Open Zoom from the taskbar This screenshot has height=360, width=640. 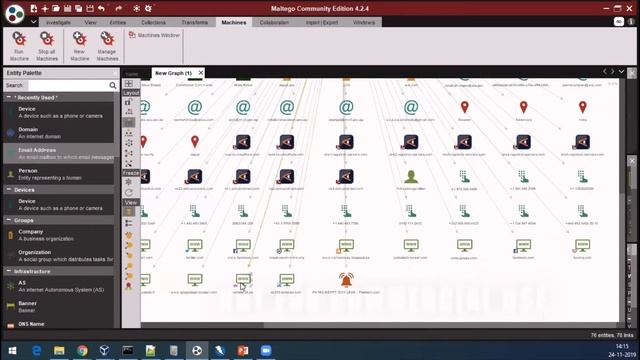pos(266,351)
